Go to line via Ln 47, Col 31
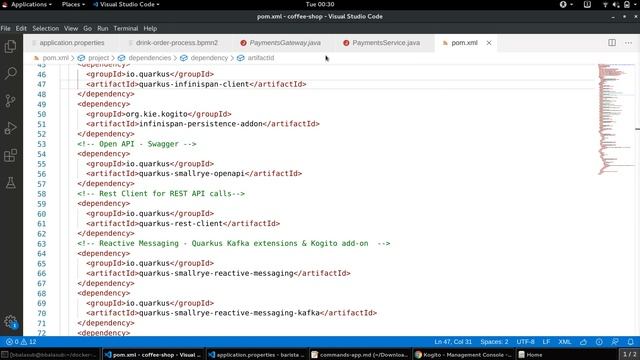 [x=453, y=342]
